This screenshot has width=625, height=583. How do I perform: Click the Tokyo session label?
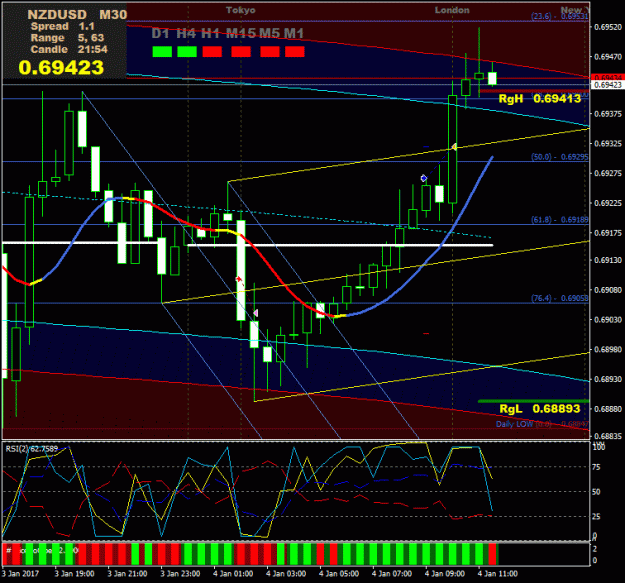click(241, 10)
